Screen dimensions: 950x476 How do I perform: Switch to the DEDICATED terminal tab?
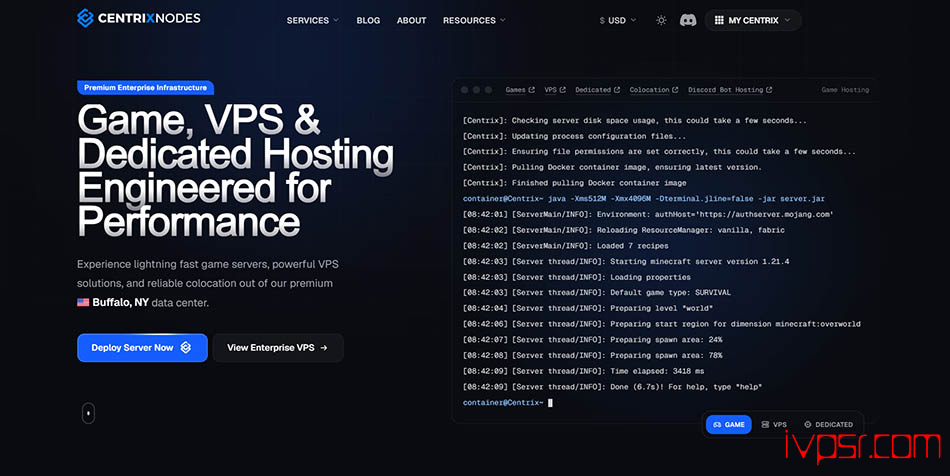(828, 425)
